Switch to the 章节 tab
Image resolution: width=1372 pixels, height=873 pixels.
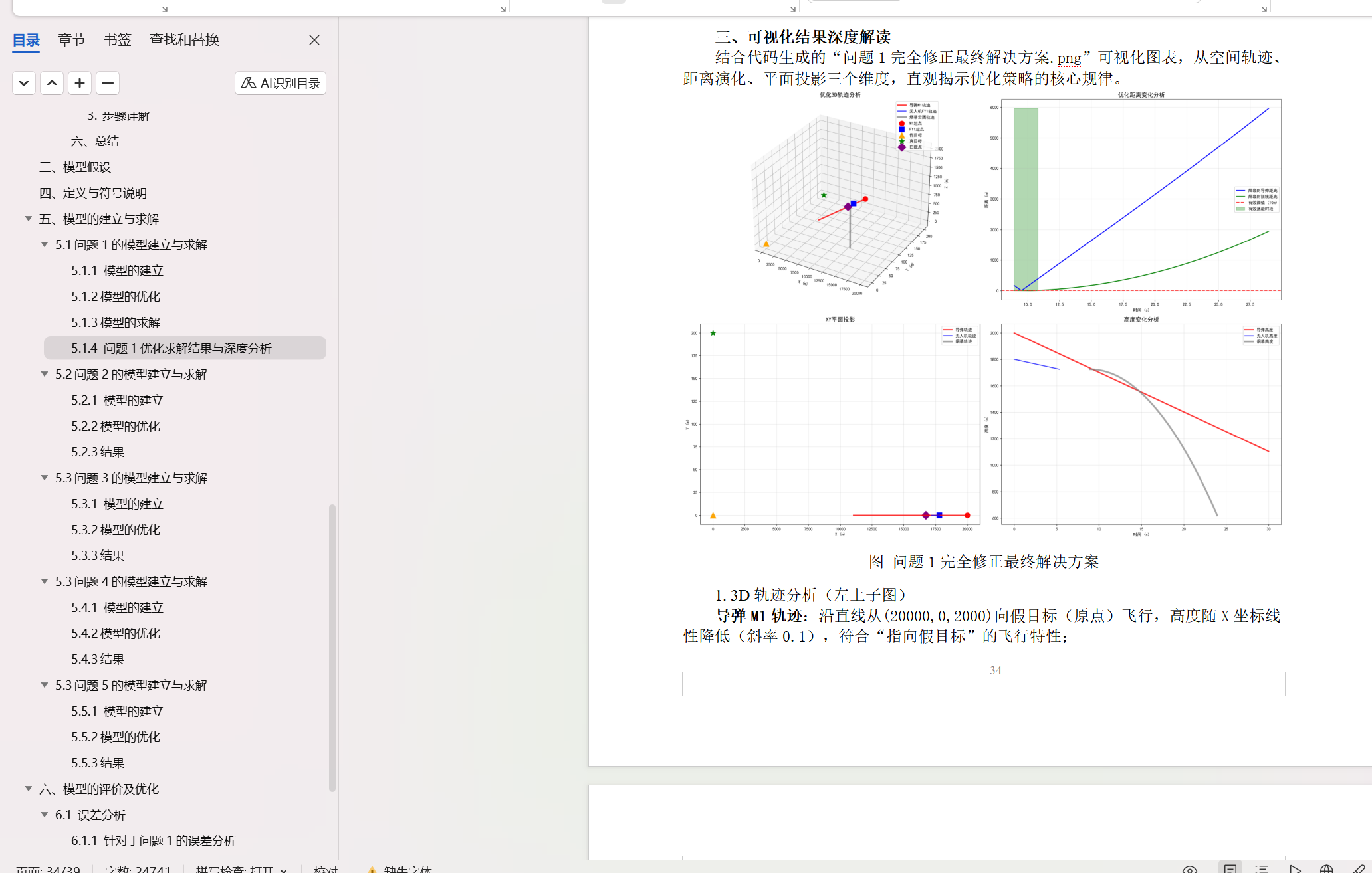(71, 40)
